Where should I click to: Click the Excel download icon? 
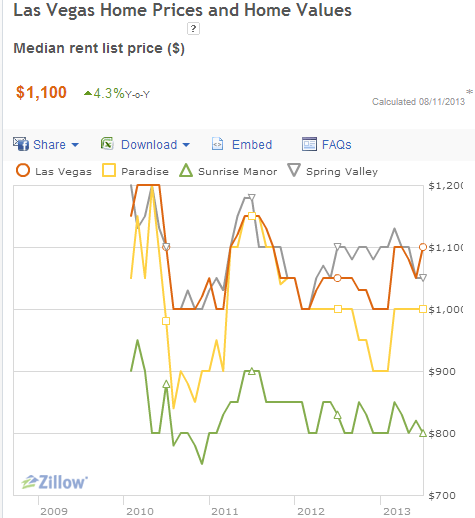tap(107, 144)
